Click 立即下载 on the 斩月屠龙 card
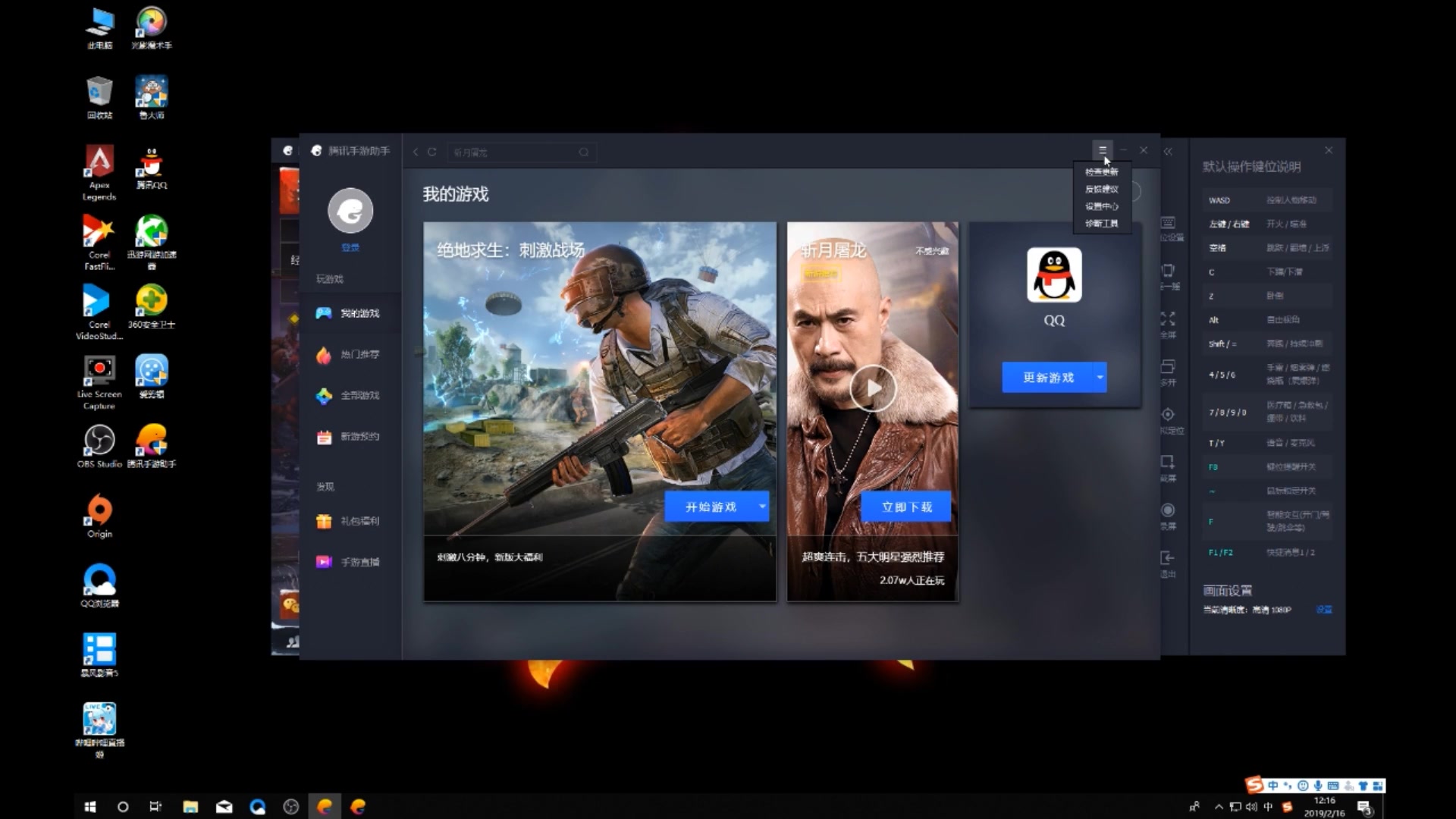This screenshot has height=819, width=1456. click(906, 507)
